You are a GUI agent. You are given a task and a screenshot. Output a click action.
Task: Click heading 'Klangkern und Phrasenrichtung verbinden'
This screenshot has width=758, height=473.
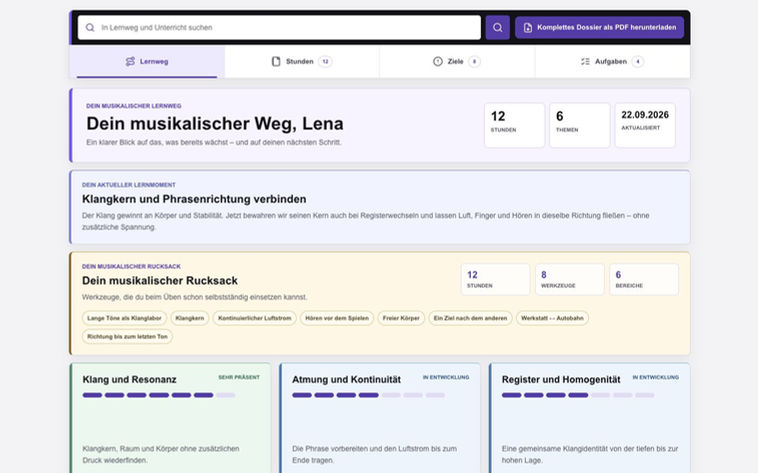click(x=194, y=199)
